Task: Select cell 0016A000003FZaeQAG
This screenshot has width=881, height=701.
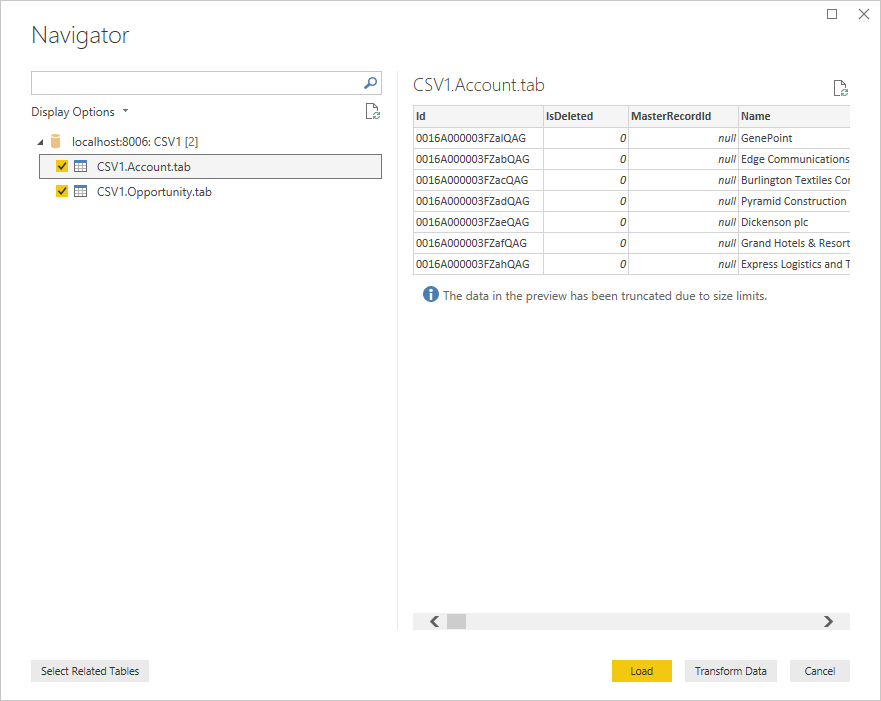Action: [x=478, y=222]
